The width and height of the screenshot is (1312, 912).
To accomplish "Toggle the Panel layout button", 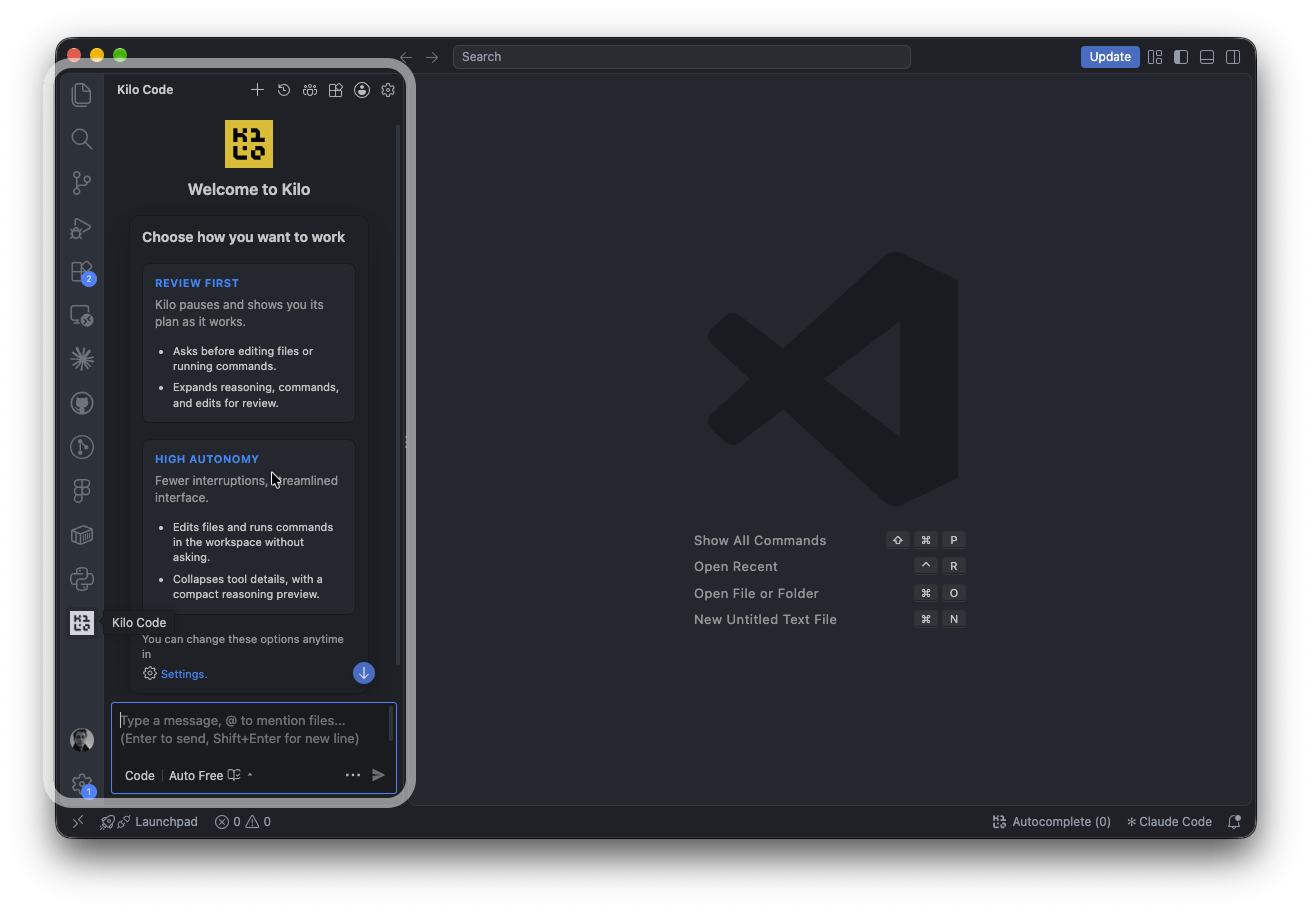I will (1207, 57).
